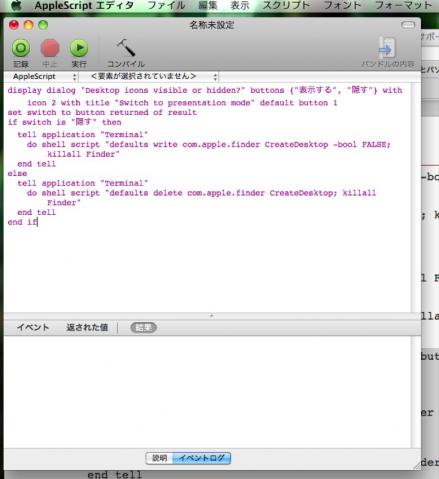Viewport: 439px width, 479px height.
Task: Open the ファイル menu
Action: pyautogui.click(x=166, y=5)
